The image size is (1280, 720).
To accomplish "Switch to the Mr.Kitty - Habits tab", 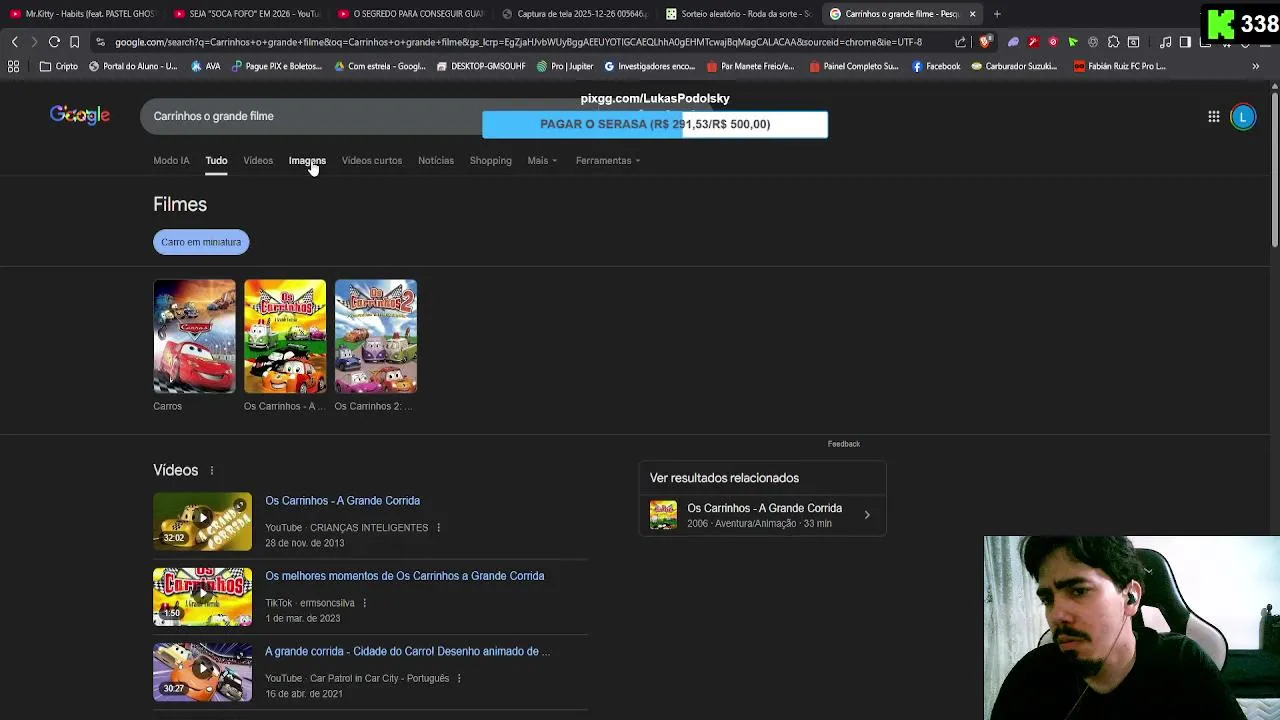I will point(81,14).
